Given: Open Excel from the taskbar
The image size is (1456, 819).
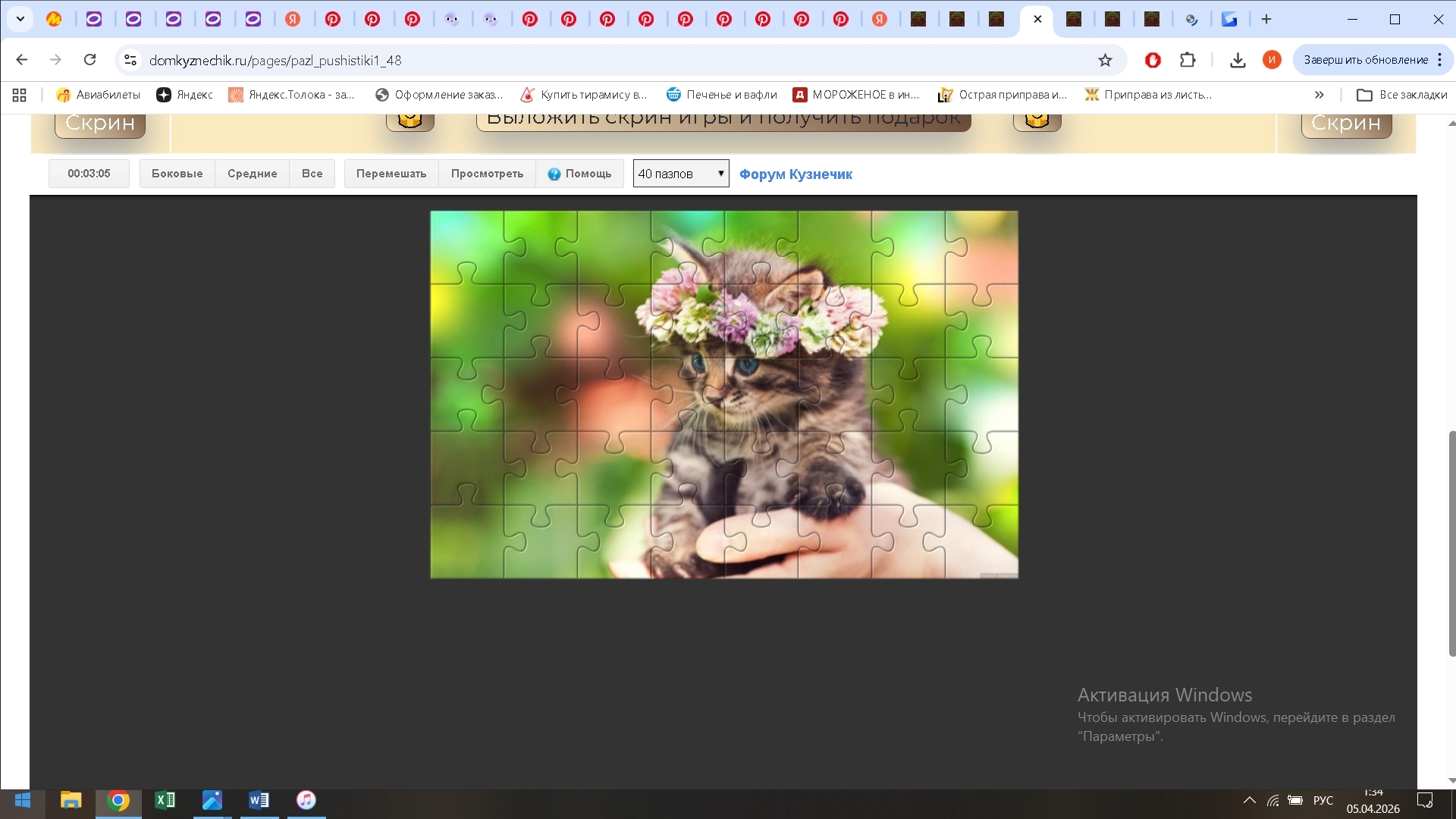Looking at the screenshot, I should (165, 800).
